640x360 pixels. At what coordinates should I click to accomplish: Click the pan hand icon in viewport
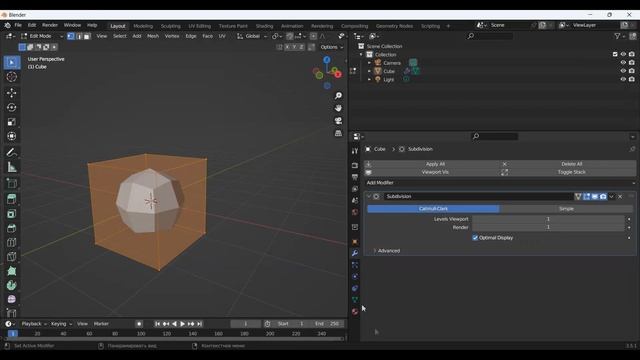coord(338,108)
